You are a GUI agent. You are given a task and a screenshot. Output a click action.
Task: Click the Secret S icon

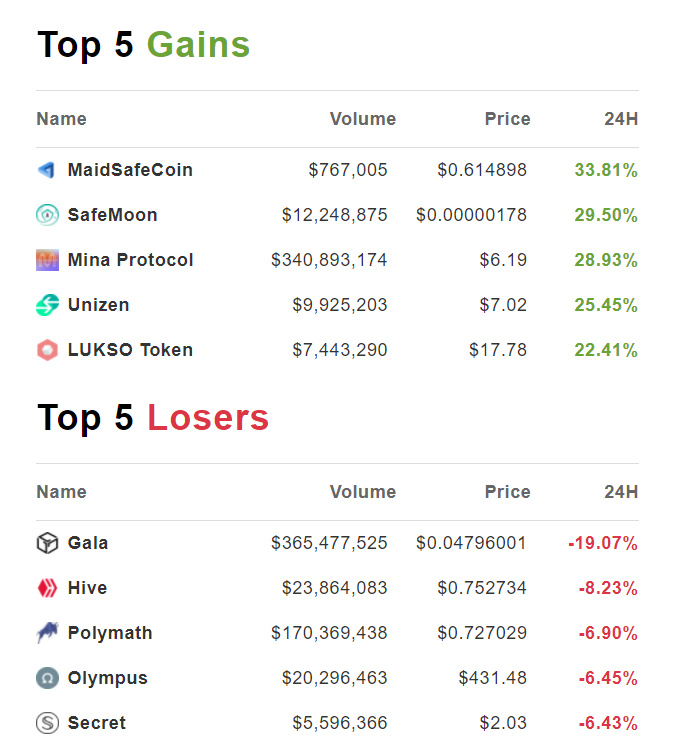(47, 723)
